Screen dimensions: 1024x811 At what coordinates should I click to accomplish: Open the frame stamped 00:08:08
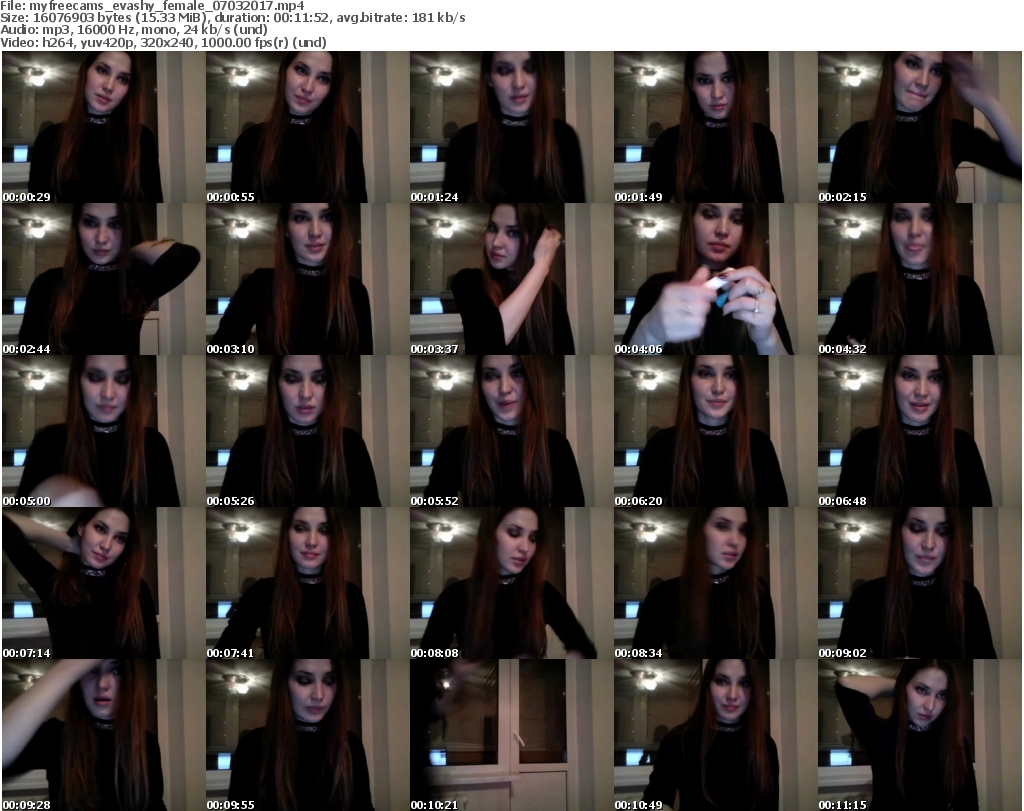[511, 583]
